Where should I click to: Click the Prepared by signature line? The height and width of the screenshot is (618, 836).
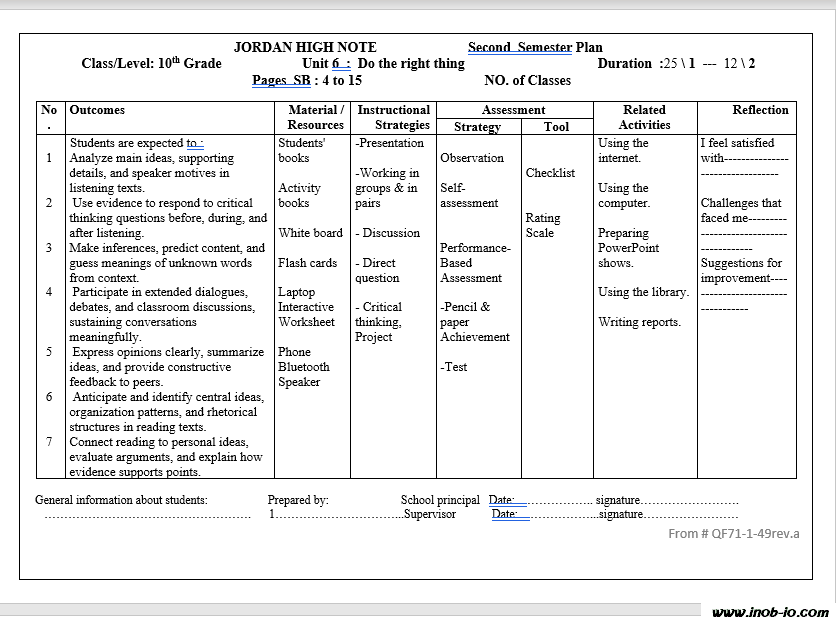337,514
